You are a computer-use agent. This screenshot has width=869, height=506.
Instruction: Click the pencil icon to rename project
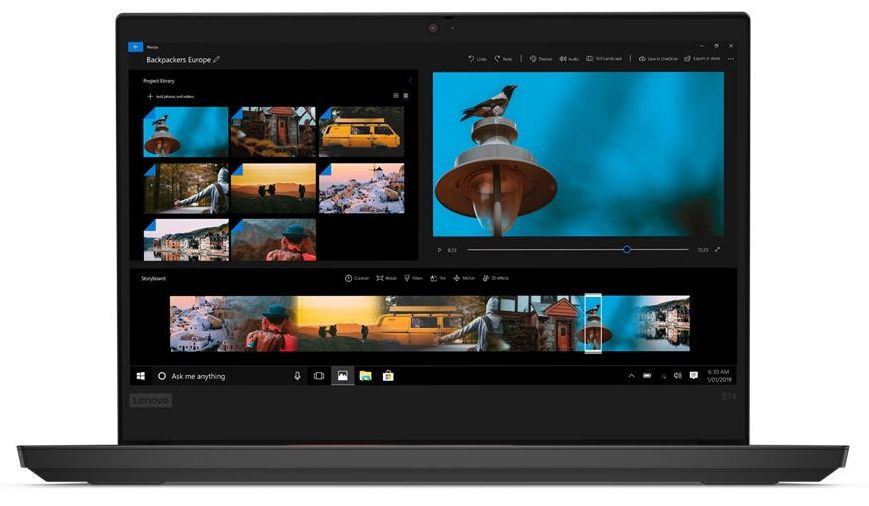(x=217, y=60)
